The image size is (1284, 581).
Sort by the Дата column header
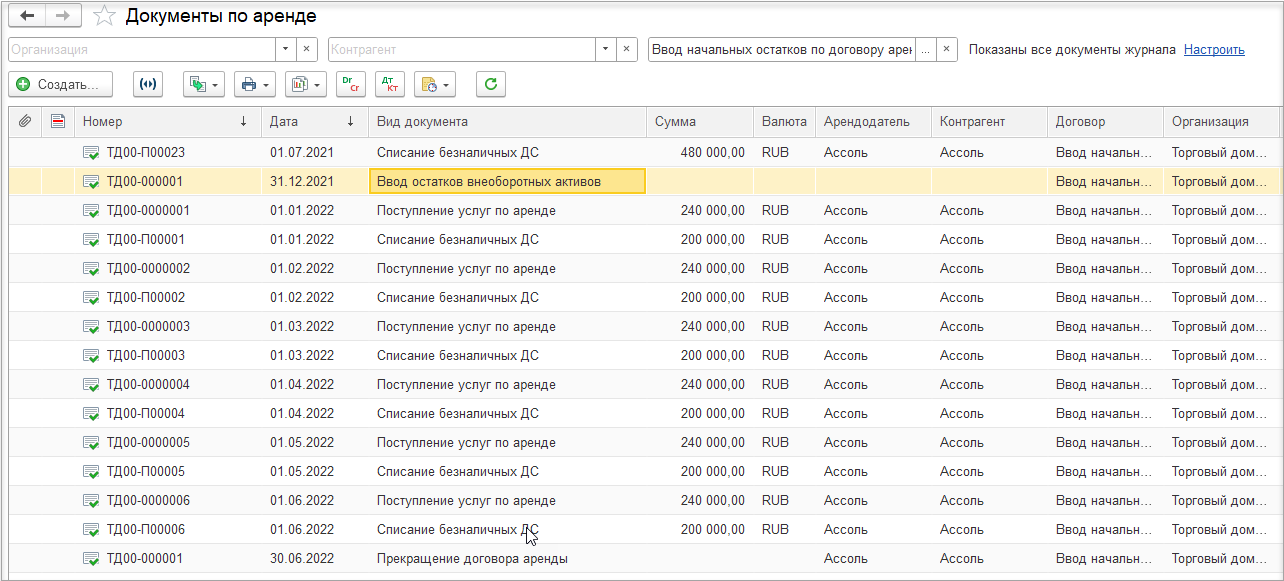point(312,122)
